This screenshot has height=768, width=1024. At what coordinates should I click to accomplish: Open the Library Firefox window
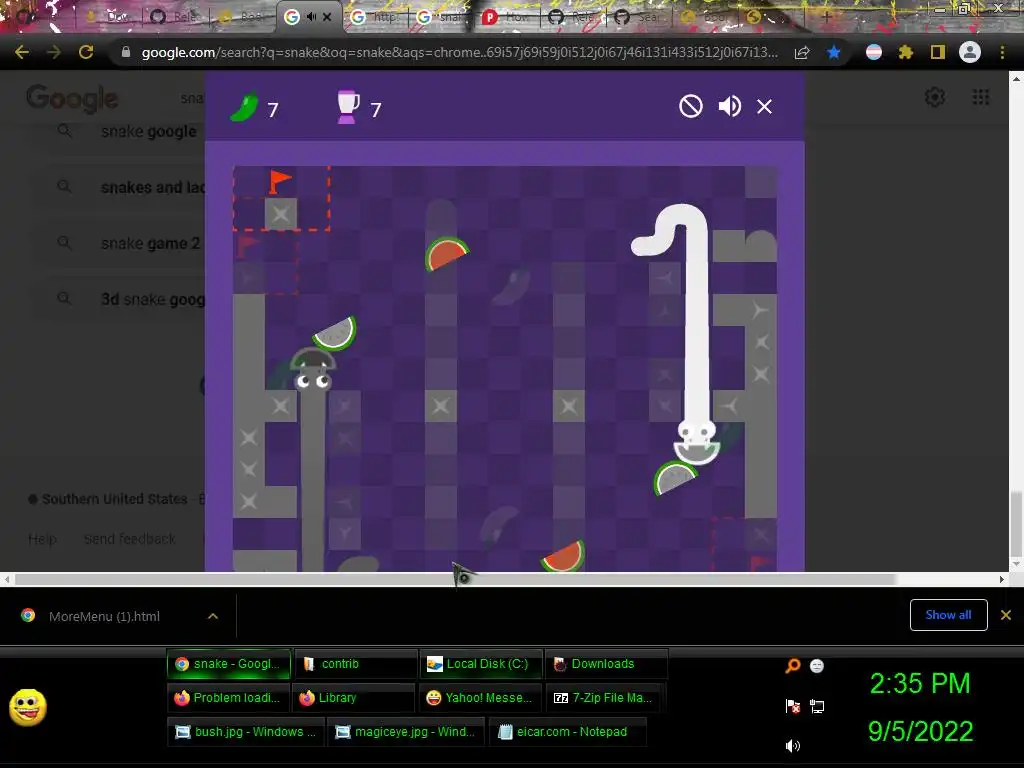click(353, 697)
